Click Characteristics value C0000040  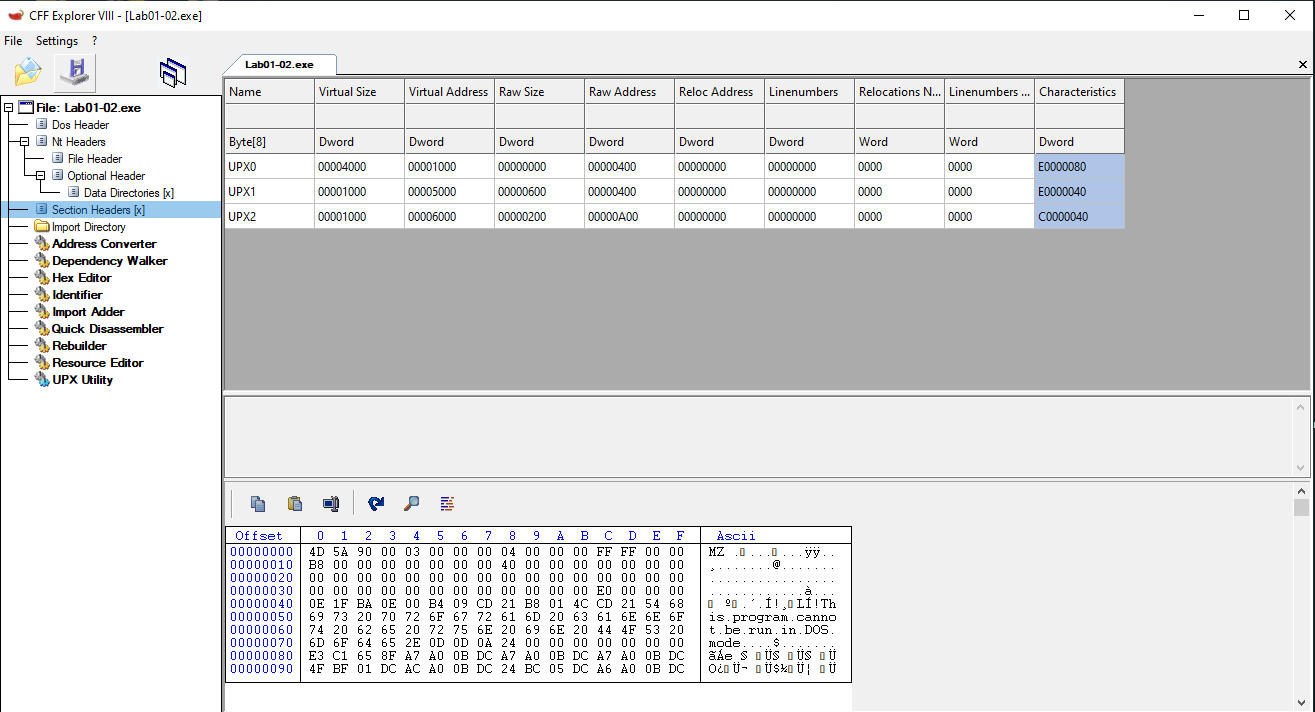[x=1079, y=216]
